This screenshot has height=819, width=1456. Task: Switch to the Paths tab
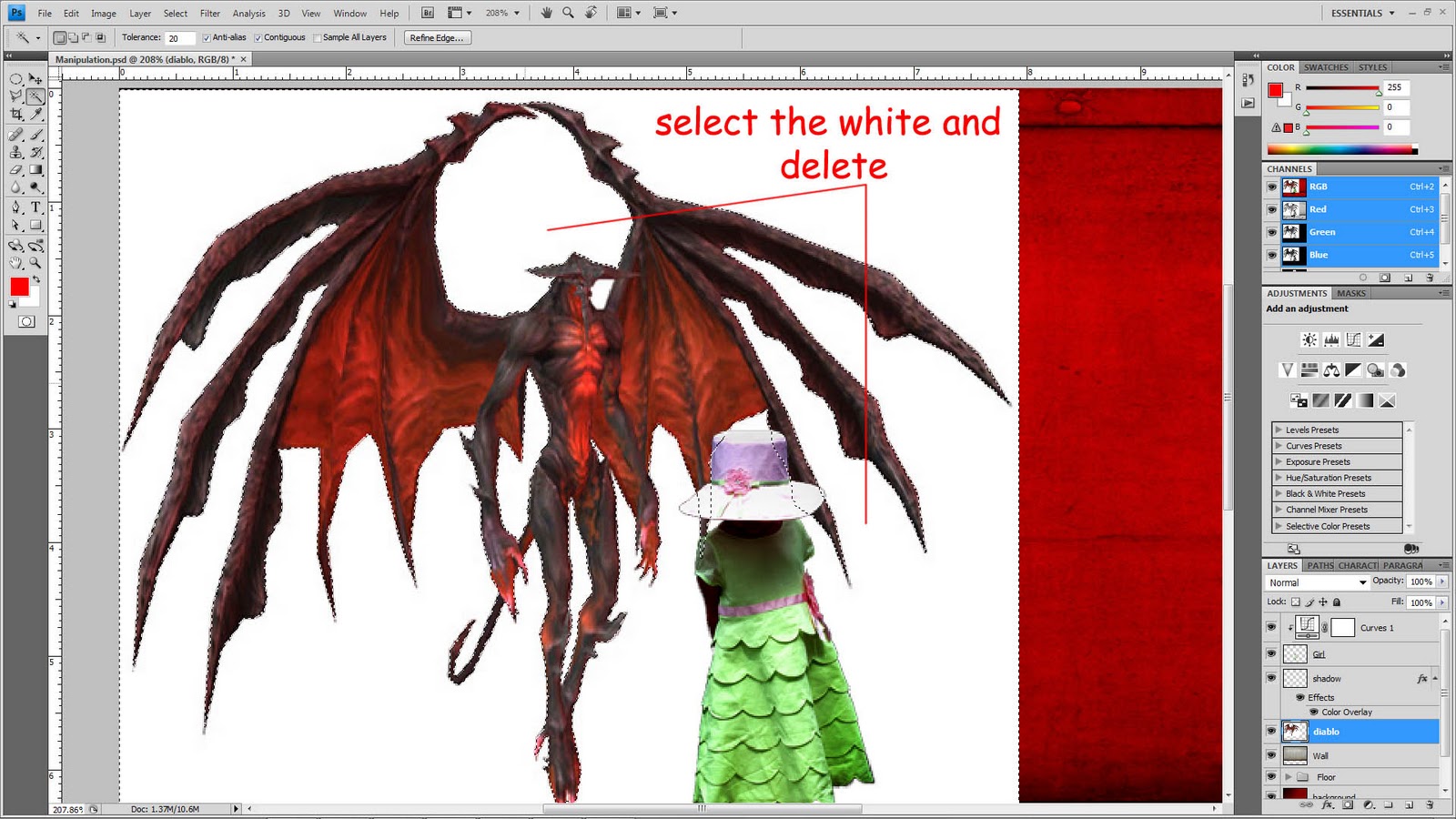[1320, 565]
